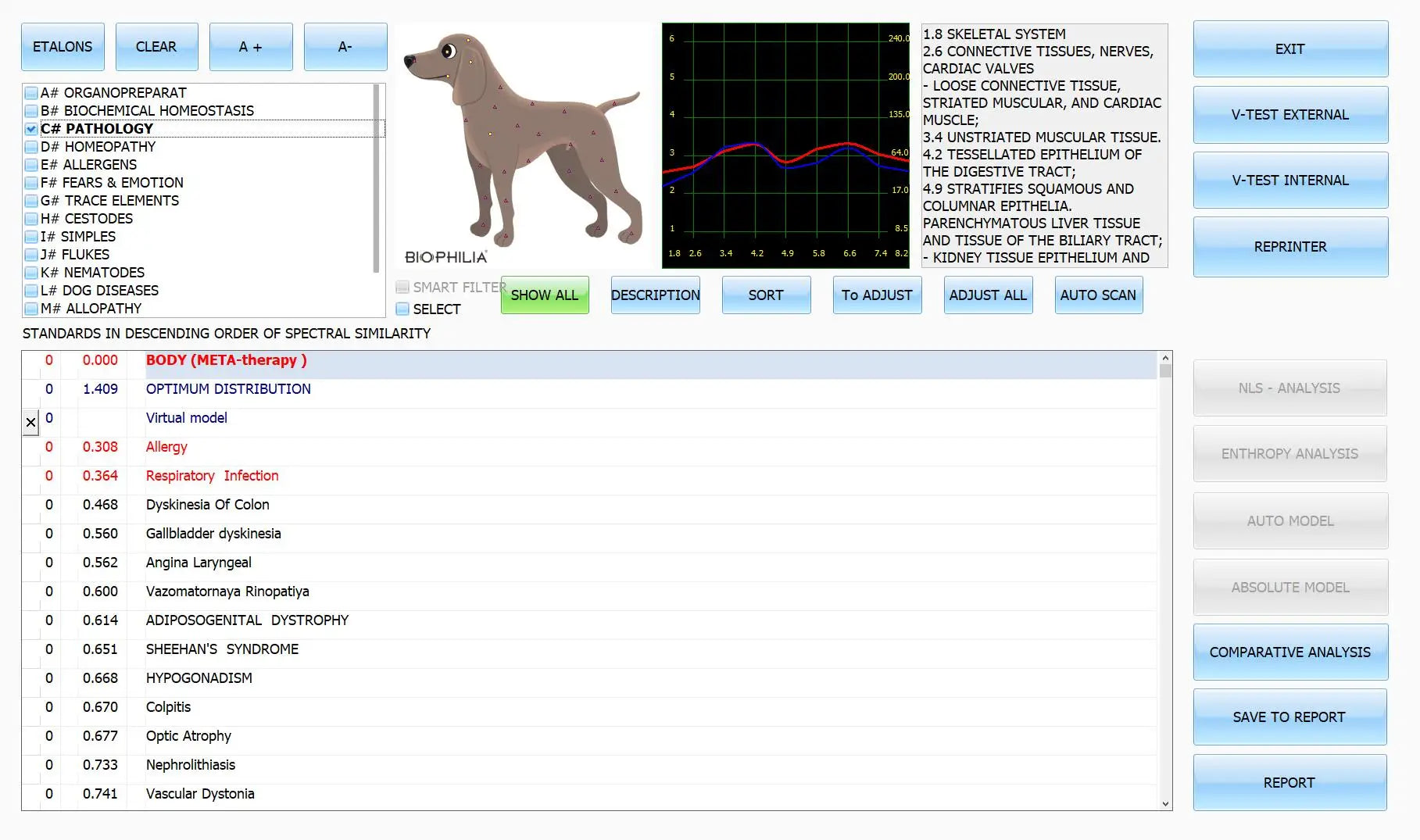Select the Allergy row in the list
Screen dimensions: 1420x840
(166, 447)
